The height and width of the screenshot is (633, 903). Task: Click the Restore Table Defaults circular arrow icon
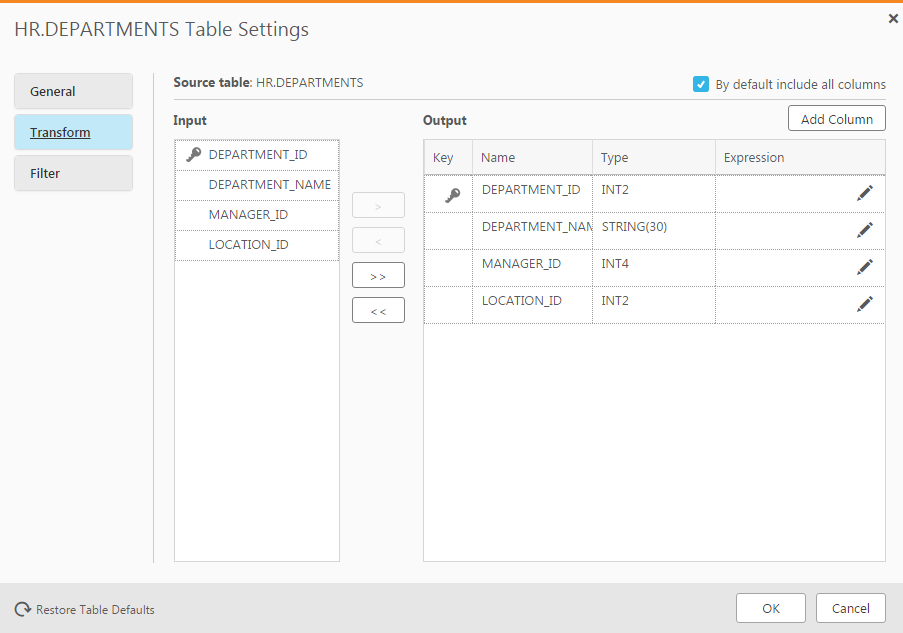pos(22,609)
